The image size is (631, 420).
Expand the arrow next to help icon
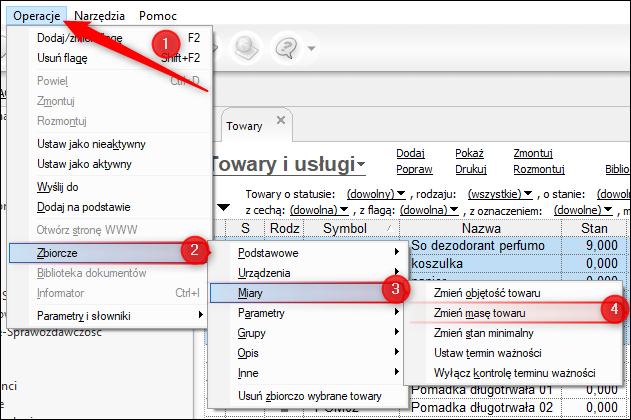coord(311,48)
